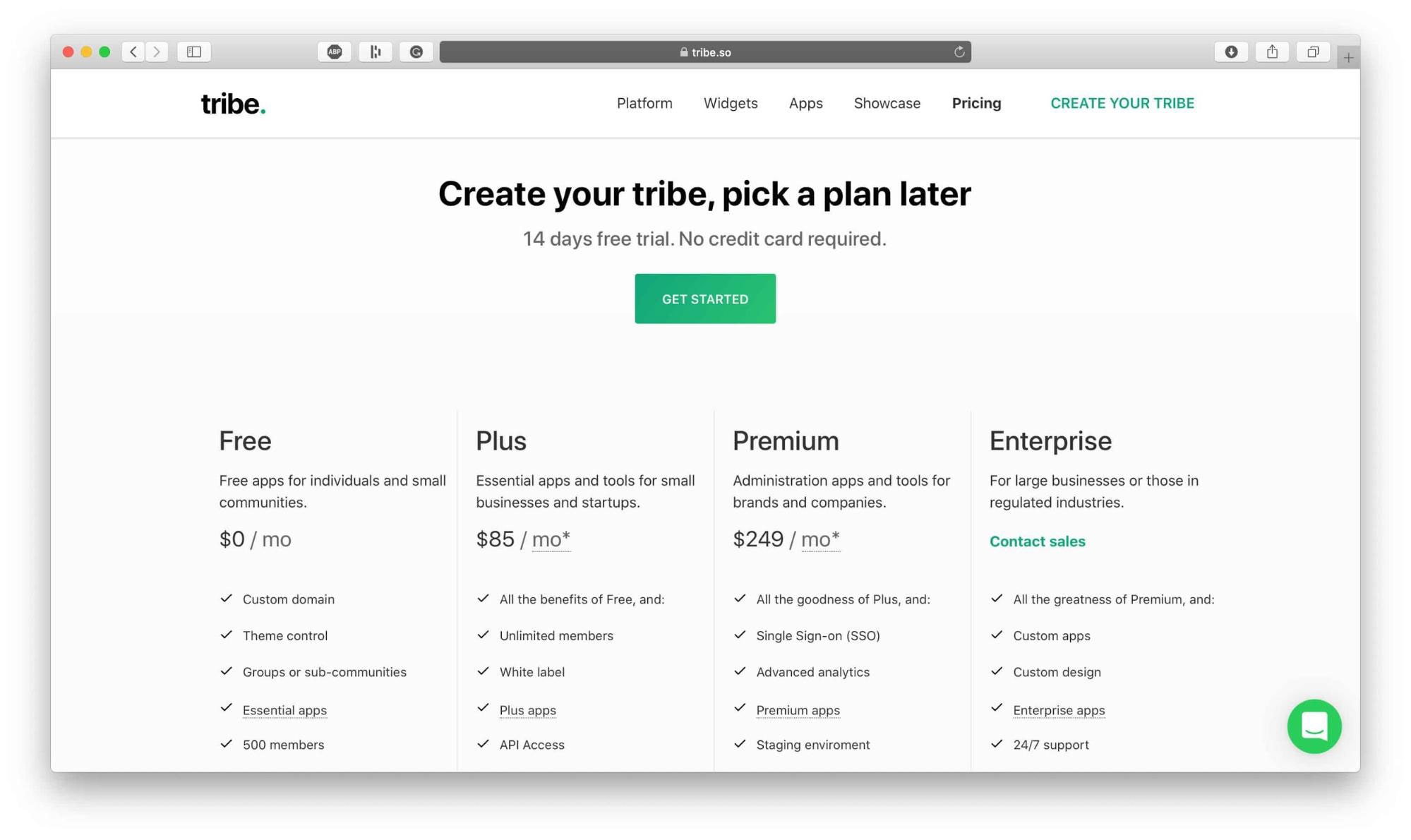Click CREATE YOUR TRIBE link
This screenshot has height=840, width=1411.
coord(1122,103)
